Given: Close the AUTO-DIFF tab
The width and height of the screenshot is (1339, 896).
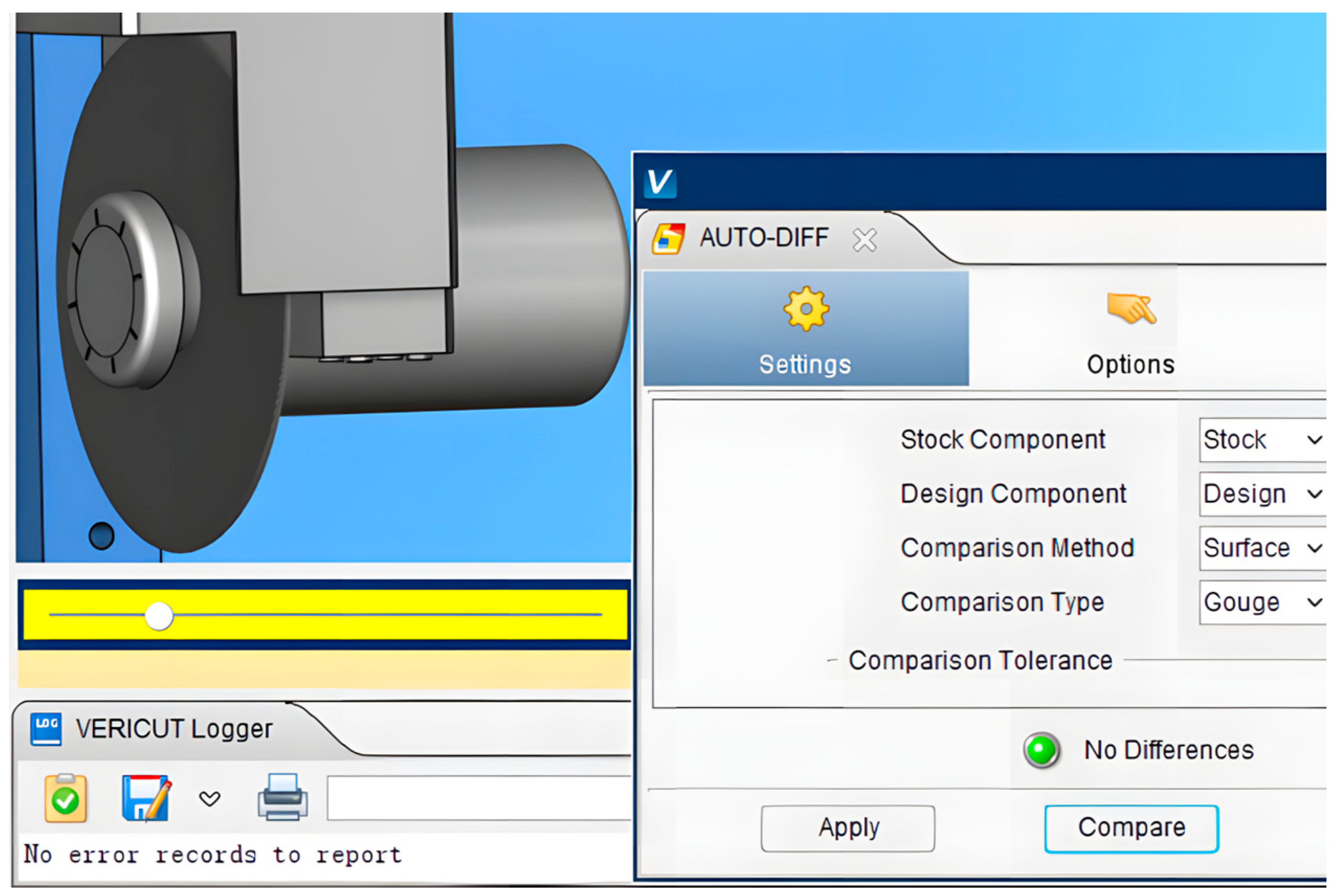Looking at the screenshot, I should pos(864,239).
